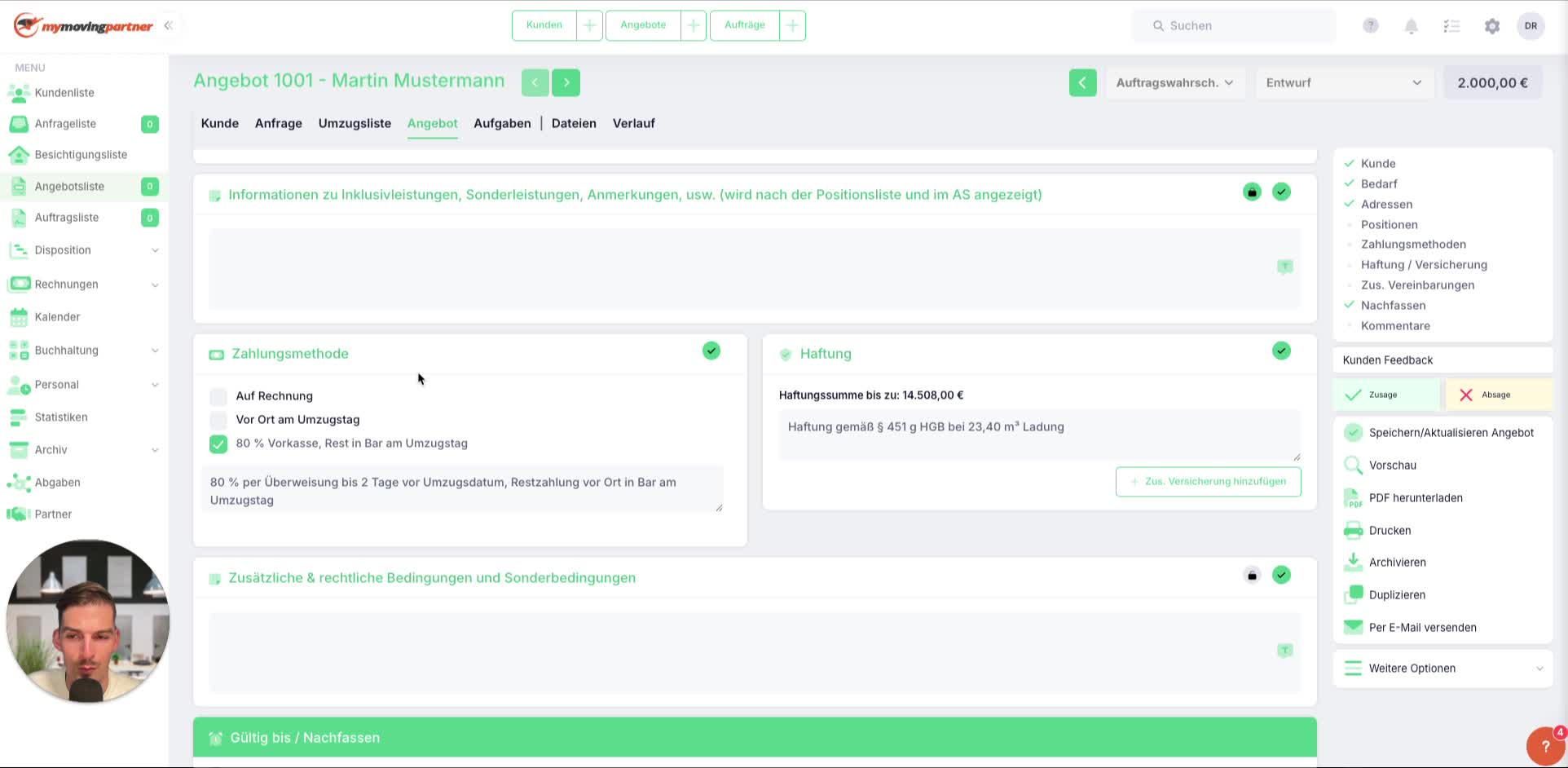This screenshot has width=1568, height=768.
Task: Open the Entwurf status dropdown
Action: click(1345, 82)
